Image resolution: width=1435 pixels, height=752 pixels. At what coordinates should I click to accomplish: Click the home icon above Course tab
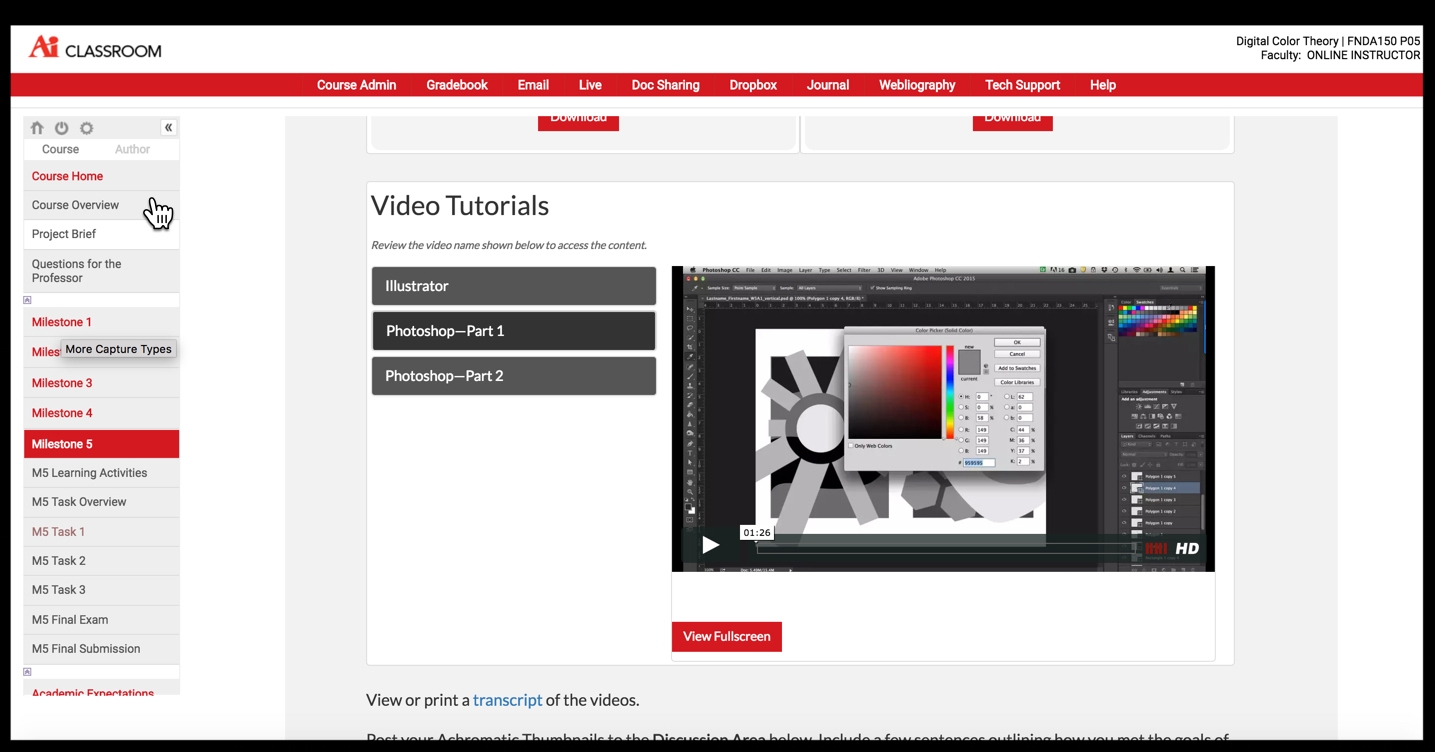pos(37,128)
